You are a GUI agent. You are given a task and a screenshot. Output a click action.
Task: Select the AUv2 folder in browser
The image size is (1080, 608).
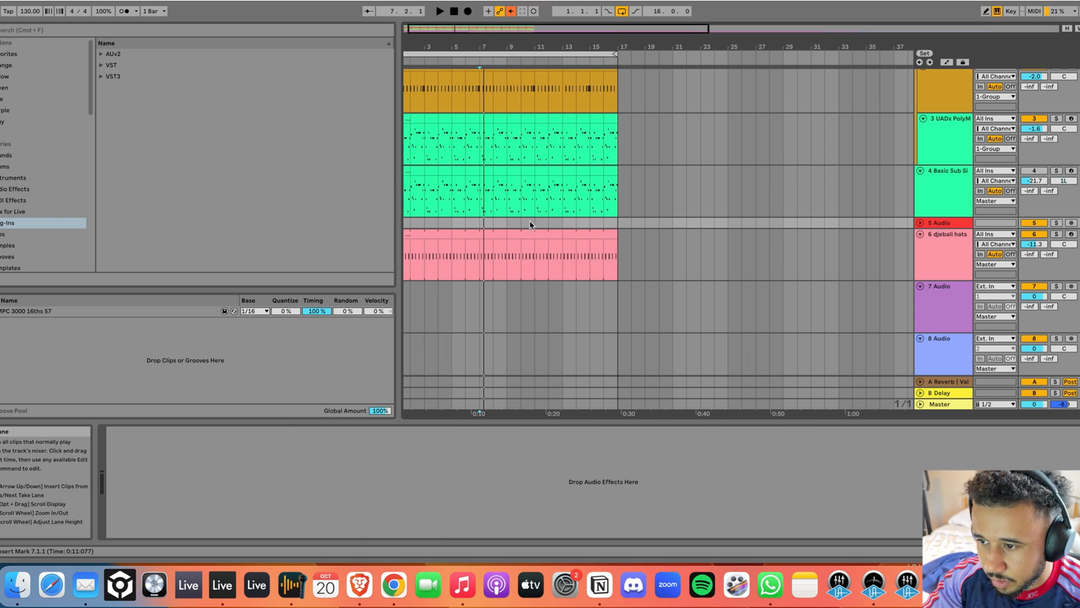click(113, 54)
